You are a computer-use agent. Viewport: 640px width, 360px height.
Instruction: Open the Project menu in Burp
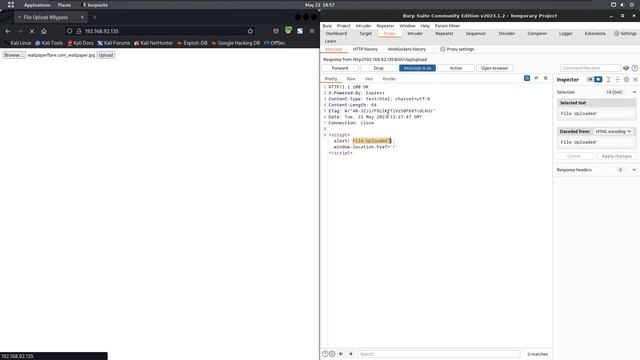point(343,26)
